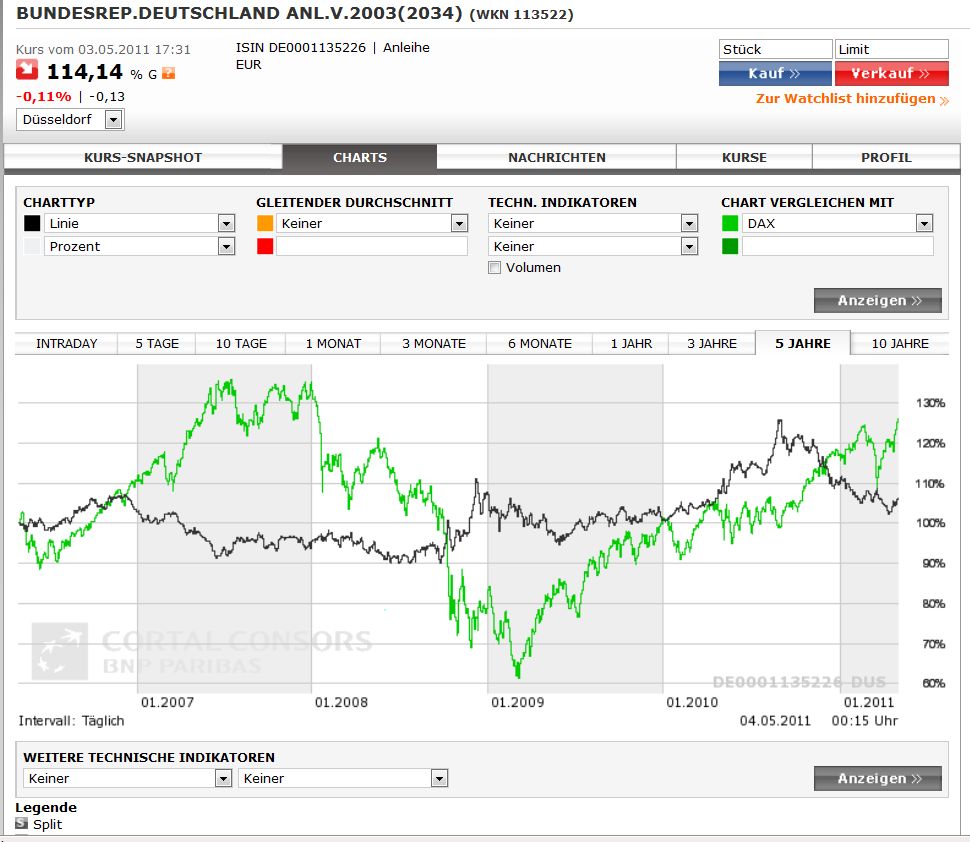
Task: Click the light green DAX color swatch
Action: pos(730,223)
